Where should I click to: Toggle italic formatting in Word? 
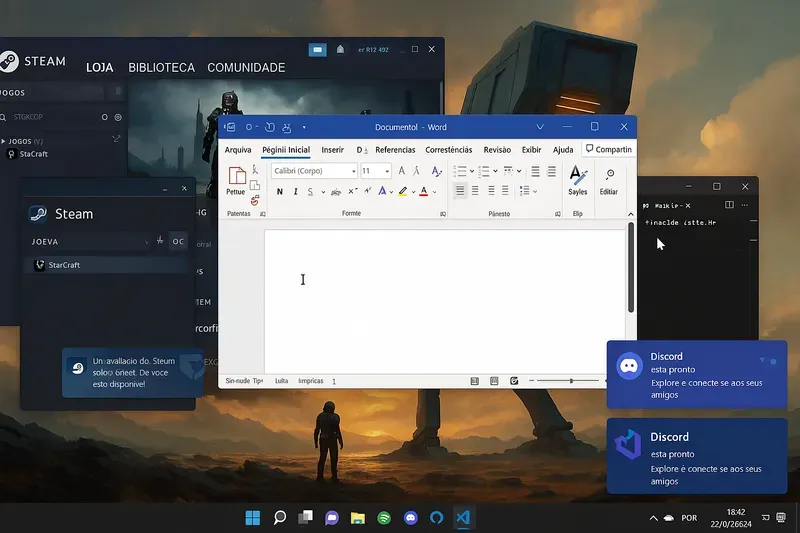[x=295, y=192]
